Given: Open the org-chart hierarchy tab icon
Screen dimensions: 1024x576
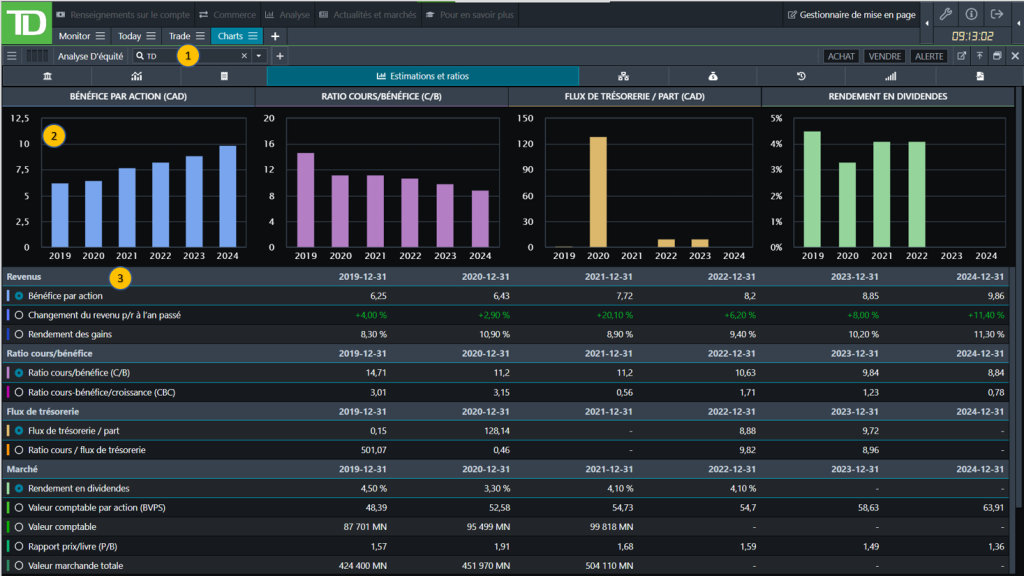Looking at the screenshot, I should pyautogui.click(x=622, y=76).
